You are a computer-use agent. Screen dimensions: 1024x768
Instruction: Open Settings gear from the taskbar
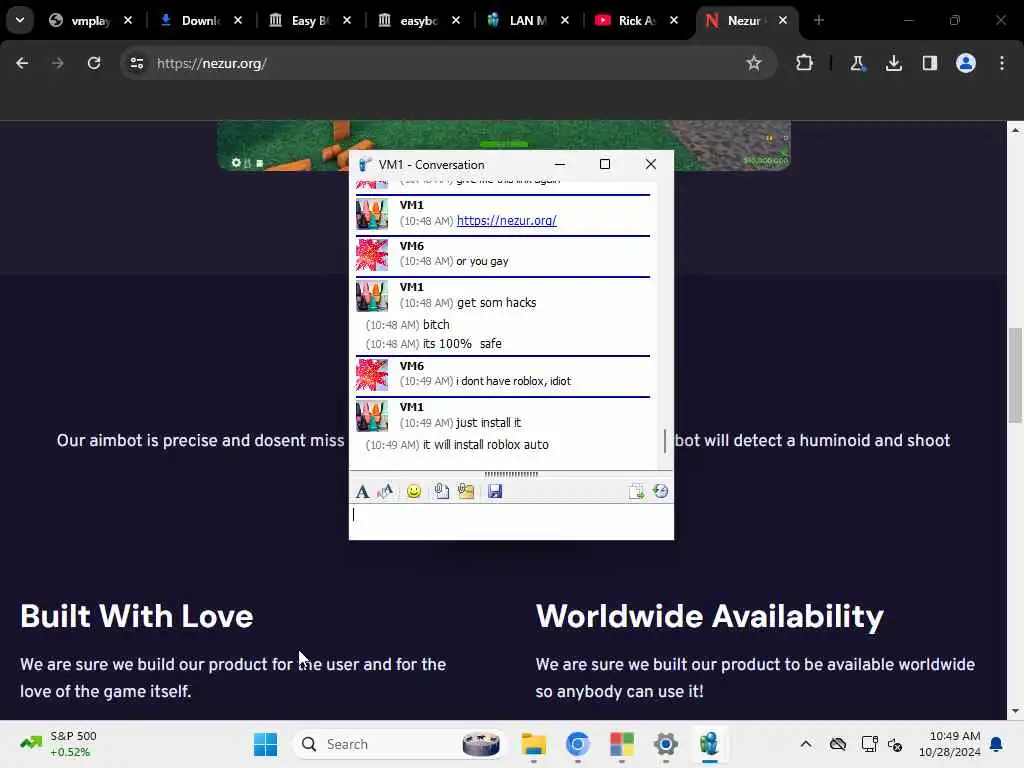[x=665, y=744]
